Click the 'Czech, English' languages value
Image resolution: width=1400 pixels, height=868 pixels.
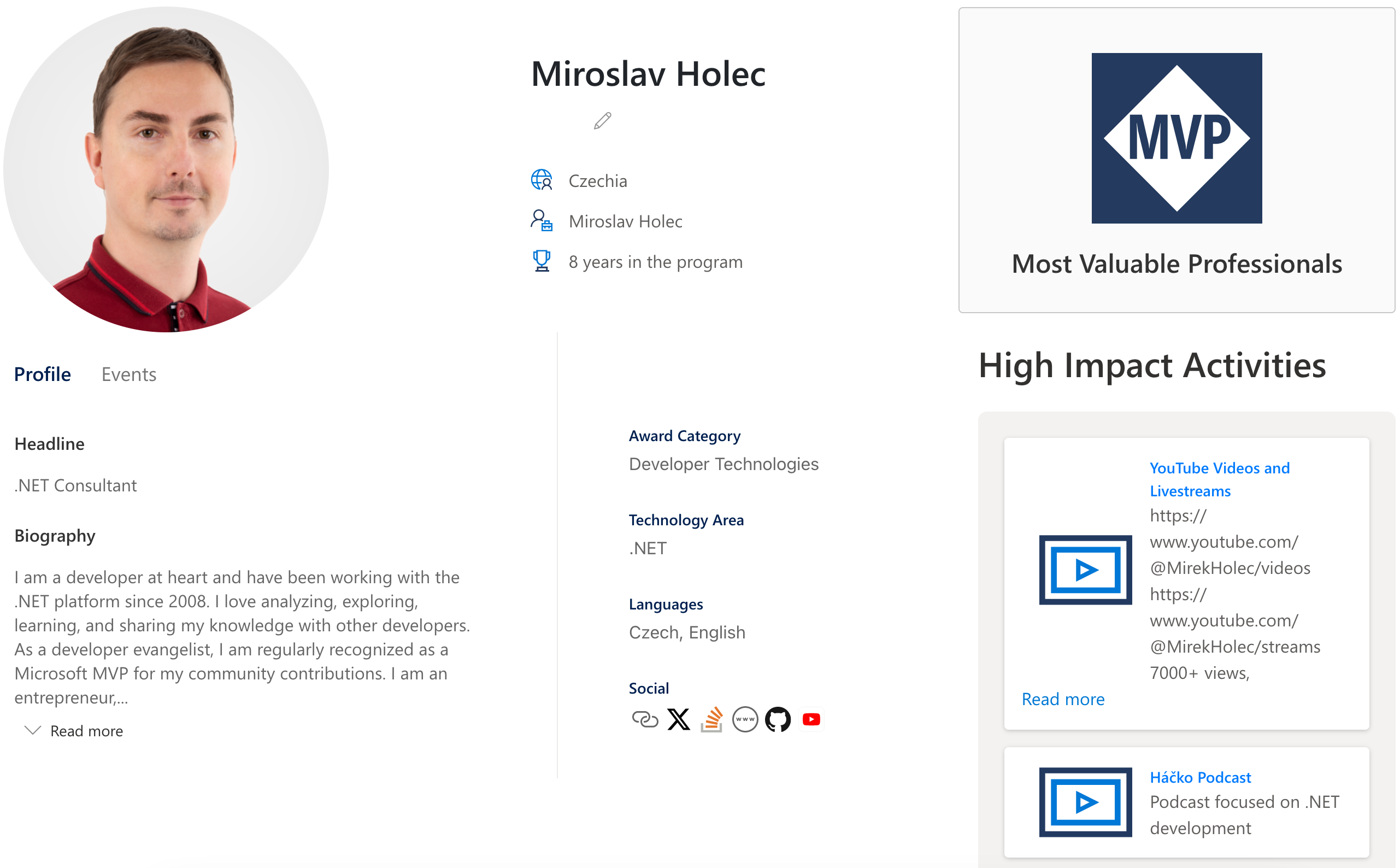(x=687, y=632)
